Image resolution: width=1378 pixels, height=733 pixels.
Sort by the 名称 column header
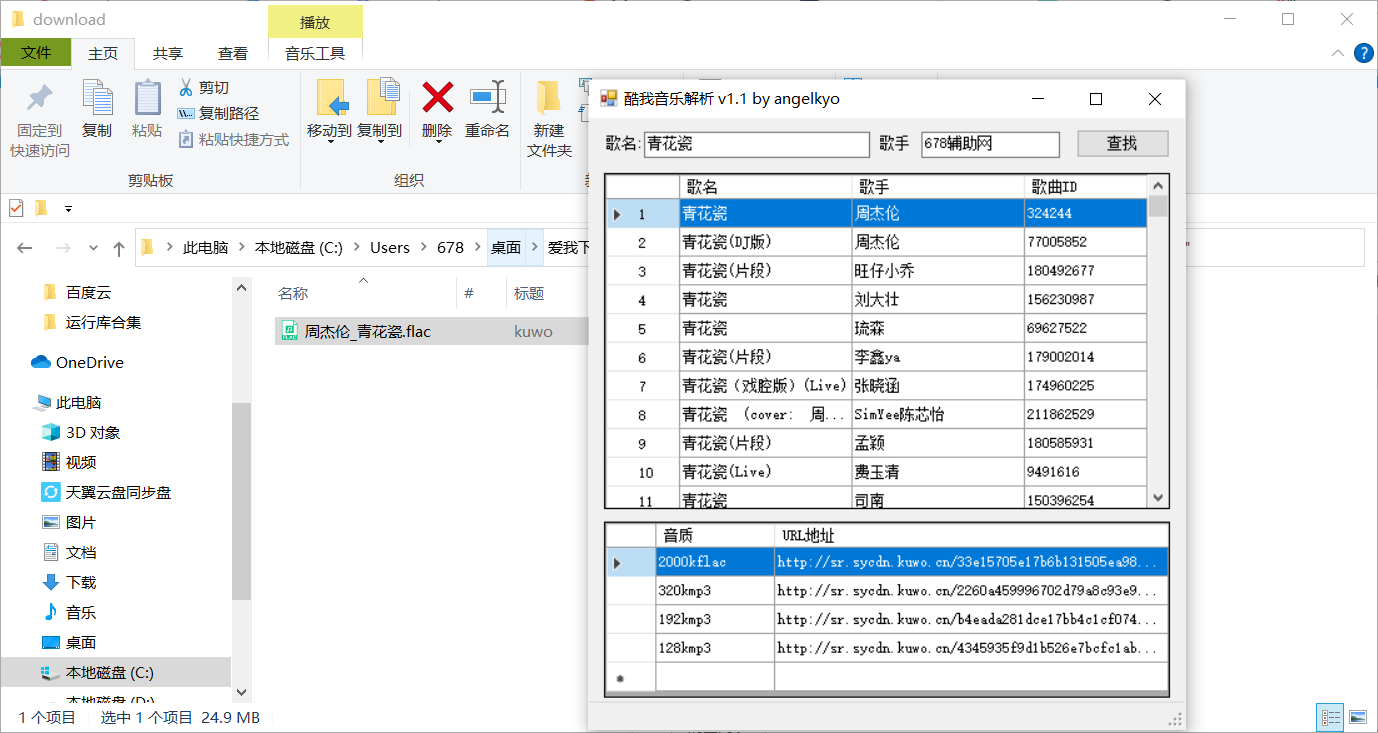(x=293, y=293)
